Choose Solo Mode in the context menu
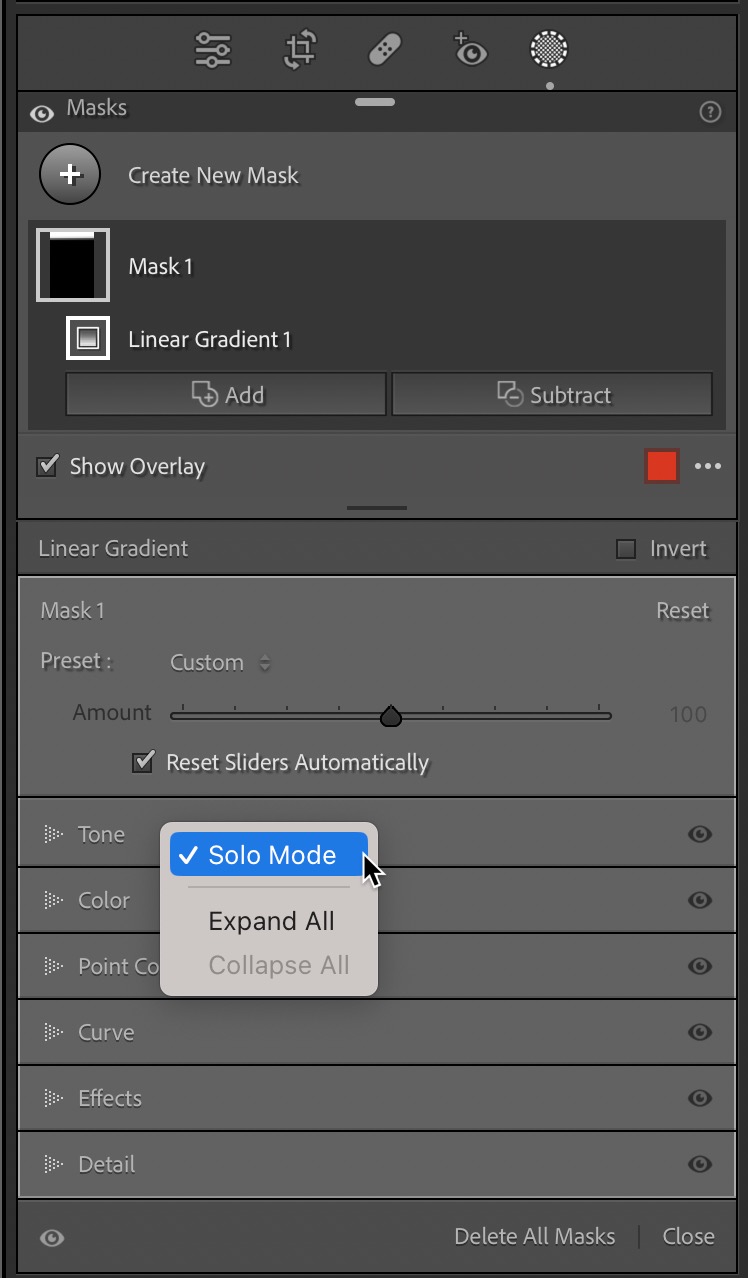748x1278 pixels. [270, 855]
